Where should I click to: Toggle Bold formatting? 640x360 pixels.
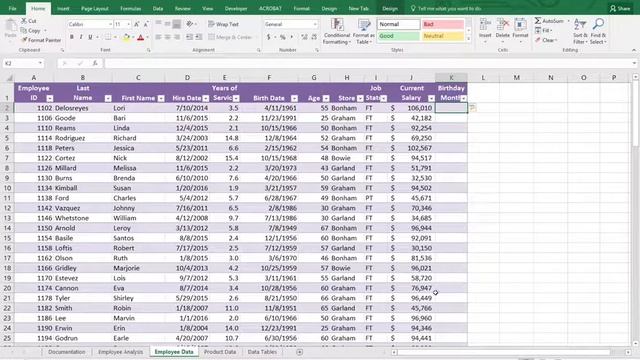pos(72,37)
